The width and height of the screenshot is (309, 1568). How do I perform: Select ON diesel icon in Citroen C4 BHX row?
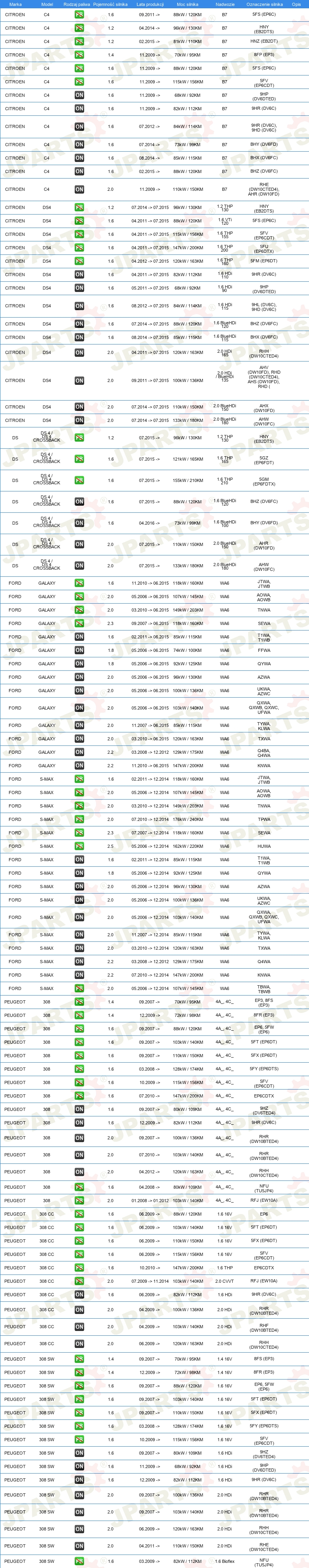(x=79, y=158)
